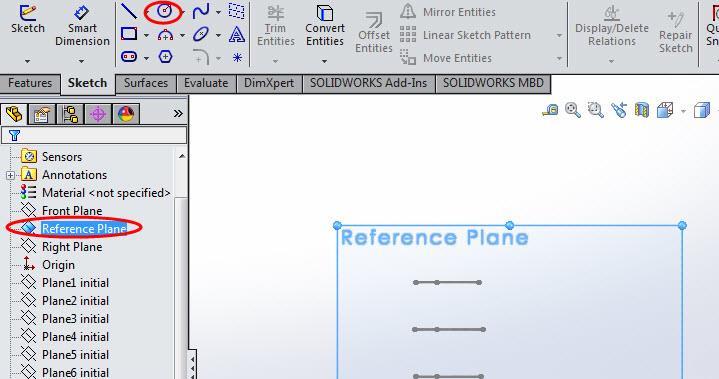Open the Move Entities dropdown arrow
Image resolution: width=719 pixels, height=379 pixels.
pyautogui.click(x=559, y=58)
